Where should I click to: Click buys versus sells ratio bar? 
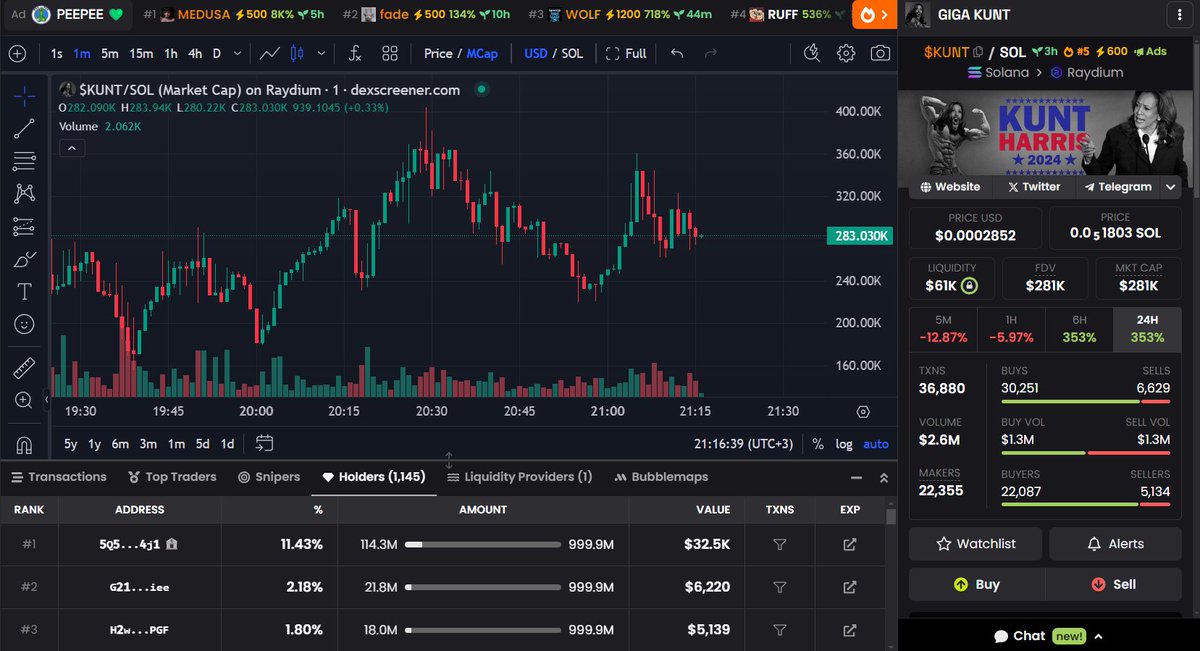tap(1085, 401)
